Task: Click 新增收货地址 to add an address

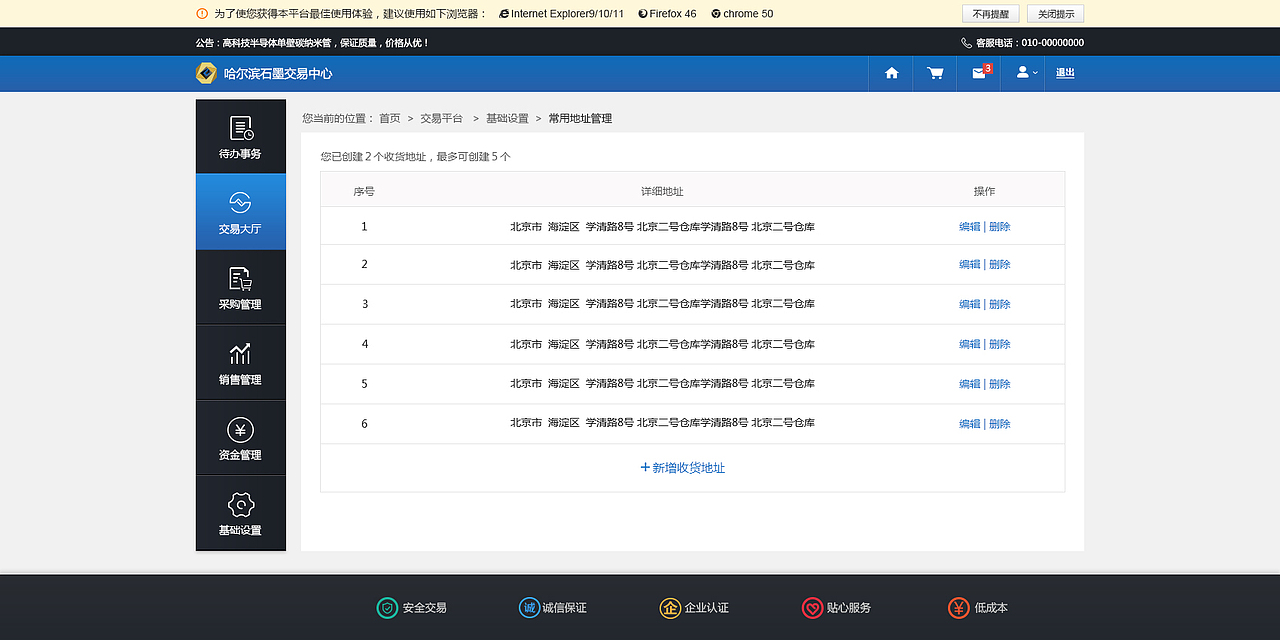Action: pos(682,467)
